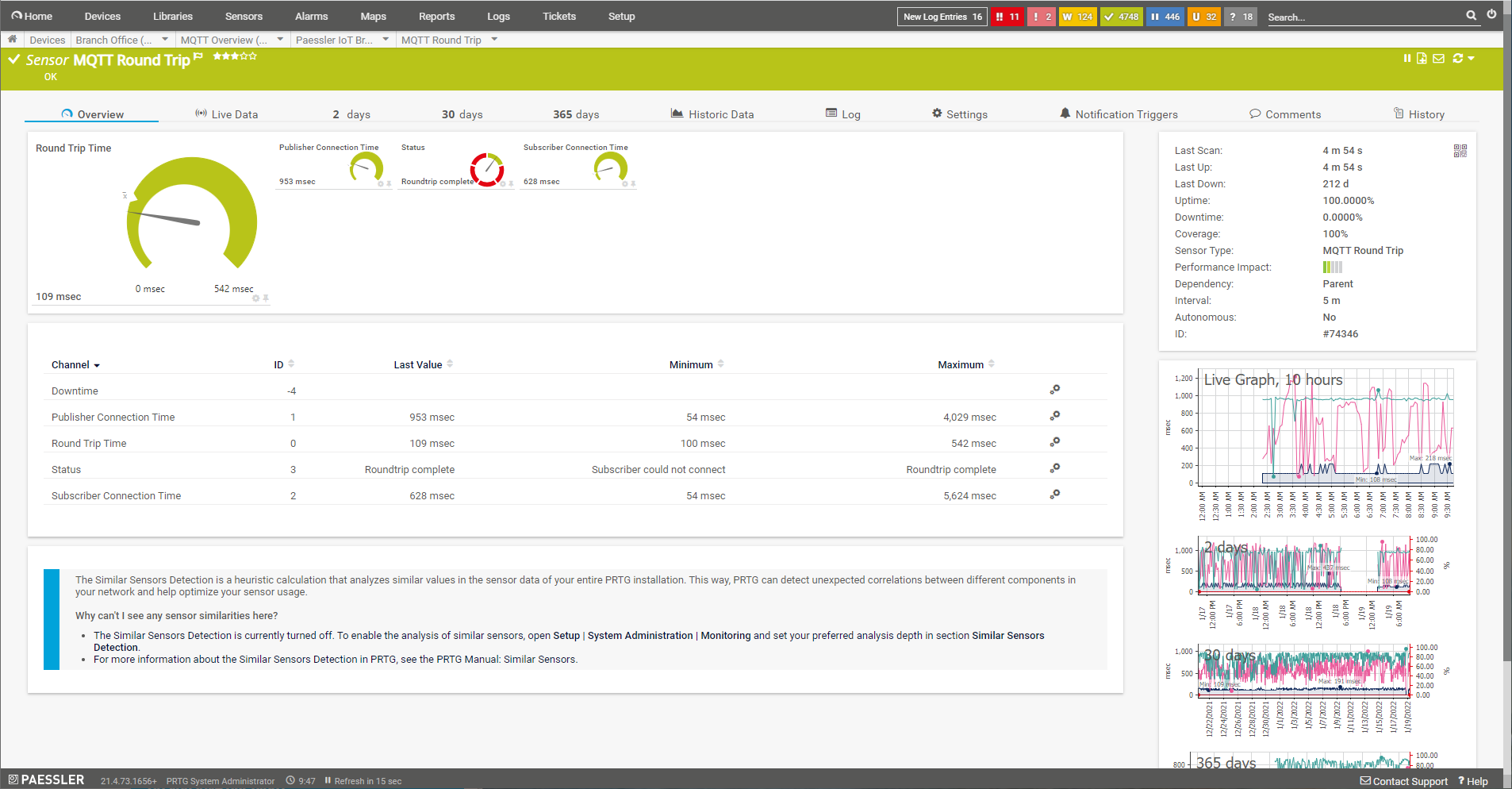
Task: Click the envelope notification icon in header
Action: pos(1438,58)
